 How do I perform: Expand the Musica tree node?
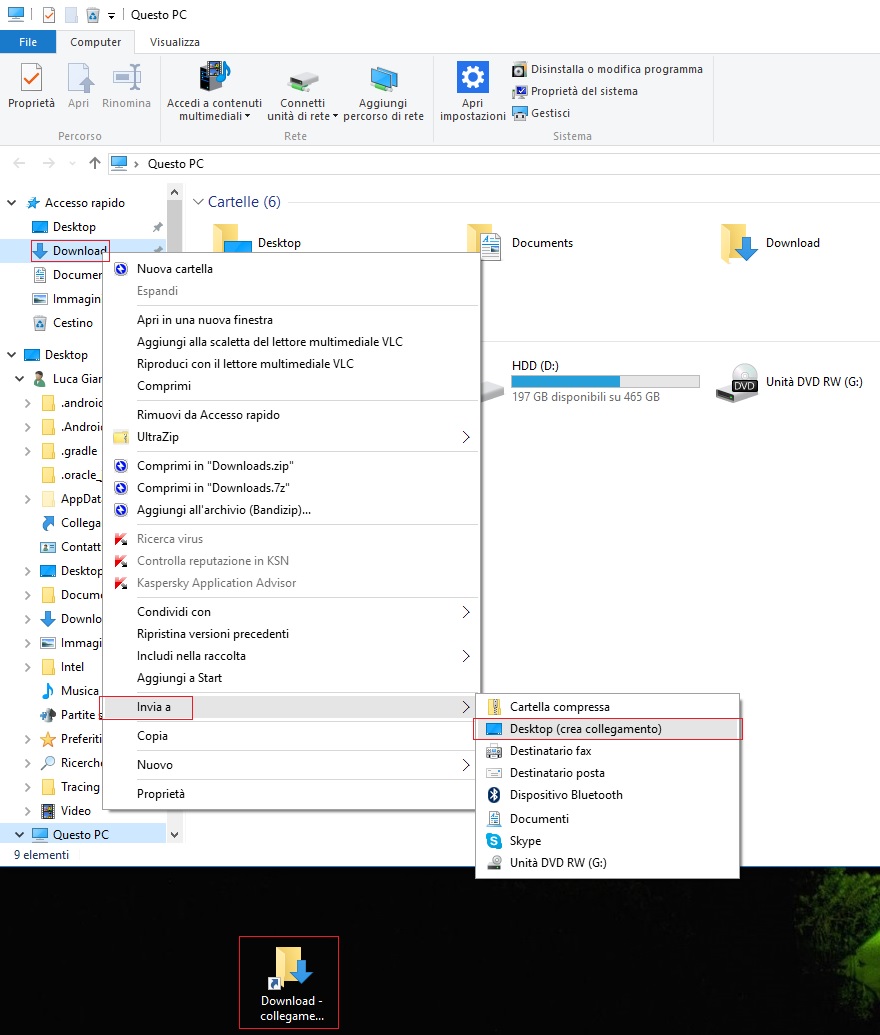tap(27, 691)
